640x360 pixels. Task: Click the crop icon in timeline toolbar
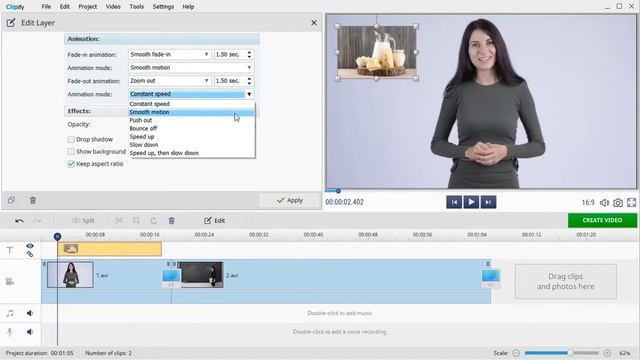(136, 220)
